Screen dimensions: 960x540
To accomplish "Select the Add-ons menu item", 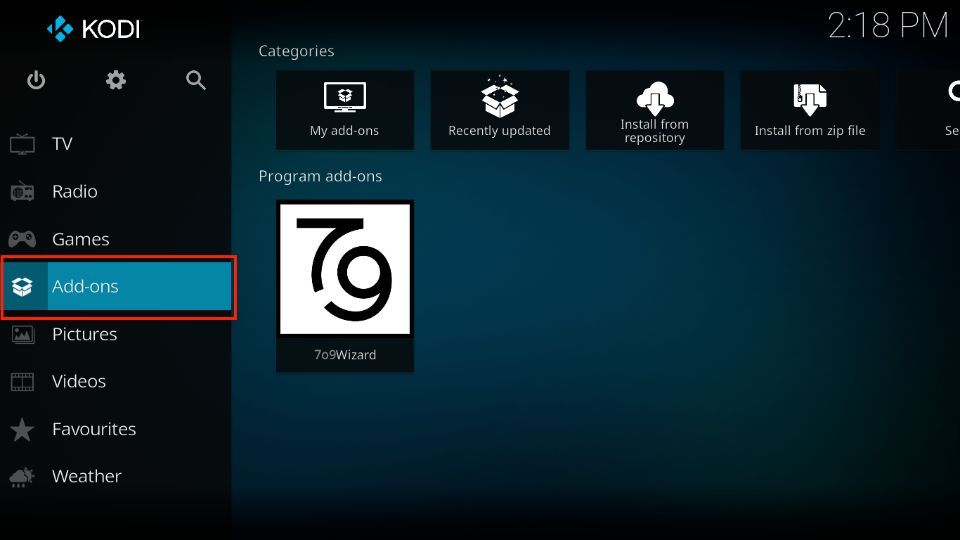I will 116,287.
